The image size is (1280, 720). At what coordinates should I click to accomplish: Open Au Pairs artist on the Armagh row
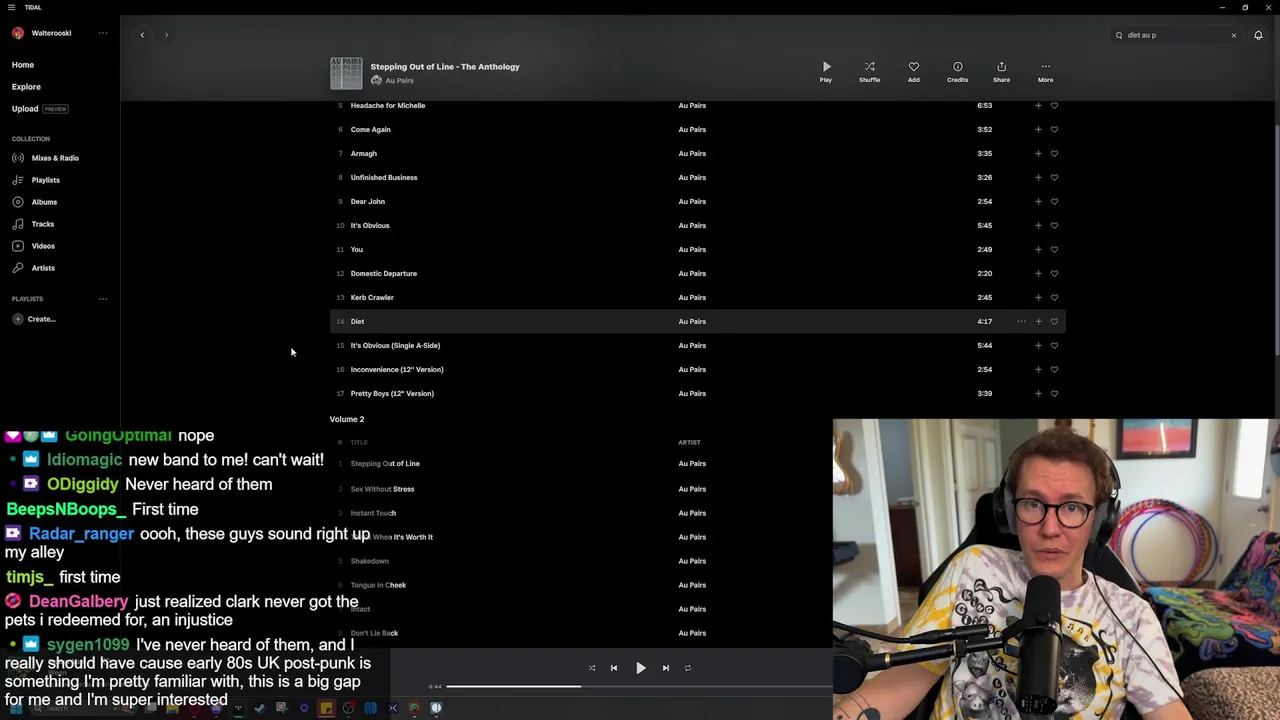[x=692, y=153]
